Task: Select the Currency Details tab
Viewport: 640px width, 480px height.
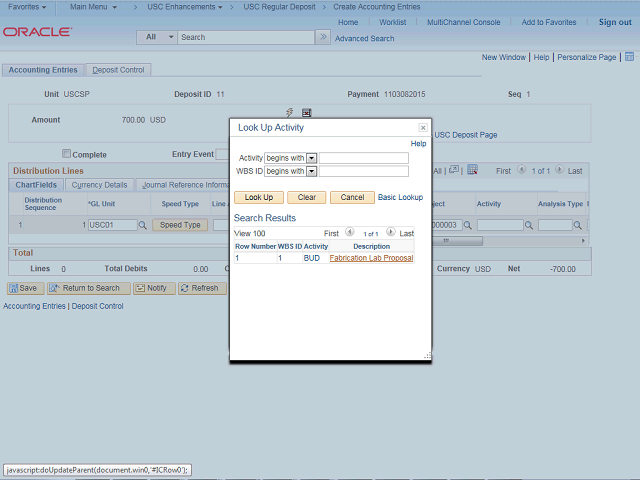Action: click(99, 185)
